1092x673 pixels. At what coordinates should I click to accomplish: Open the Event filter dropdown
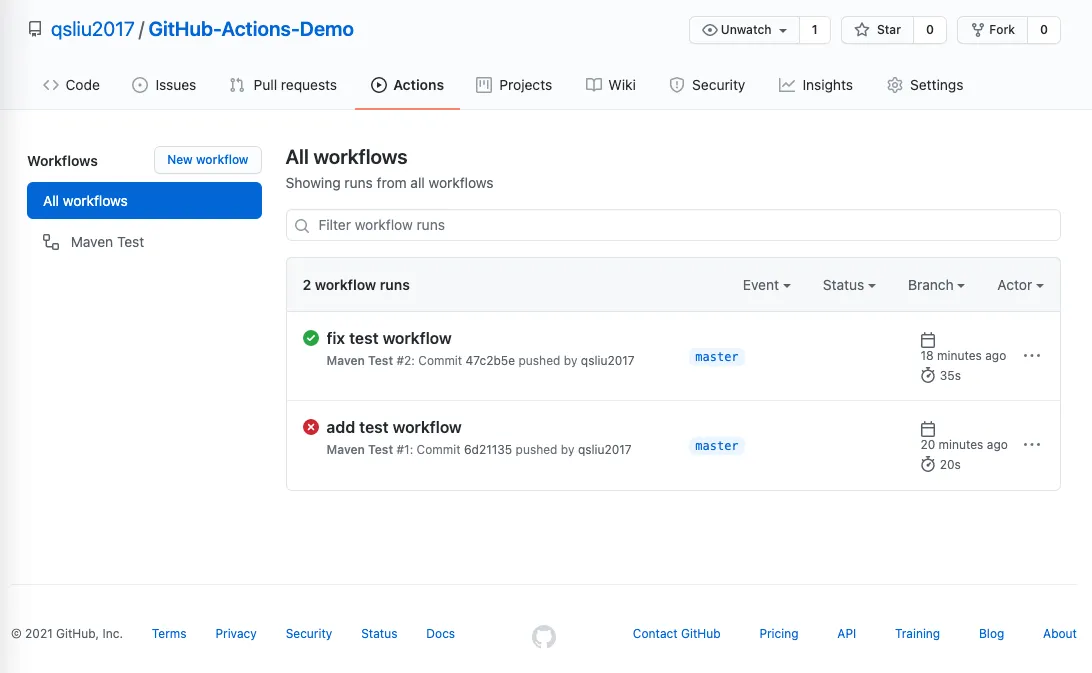tap(766, 285)
